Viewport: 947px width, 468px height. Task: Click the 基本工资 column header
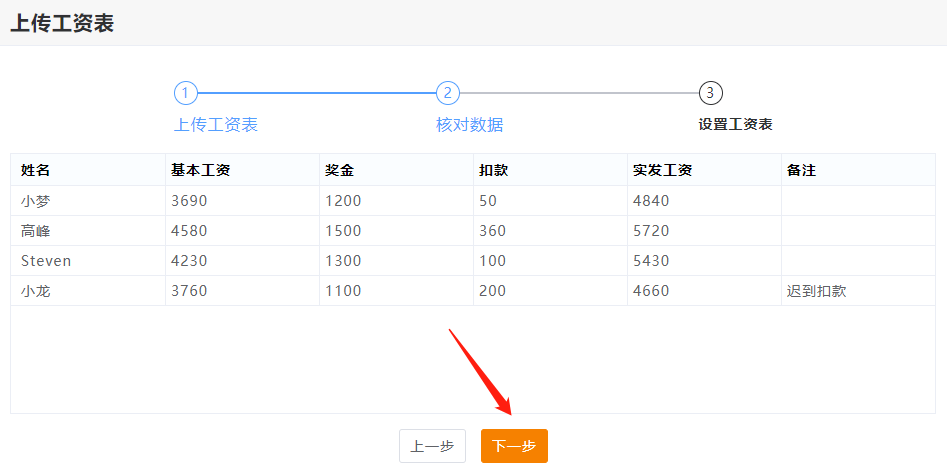click(201, 170)
